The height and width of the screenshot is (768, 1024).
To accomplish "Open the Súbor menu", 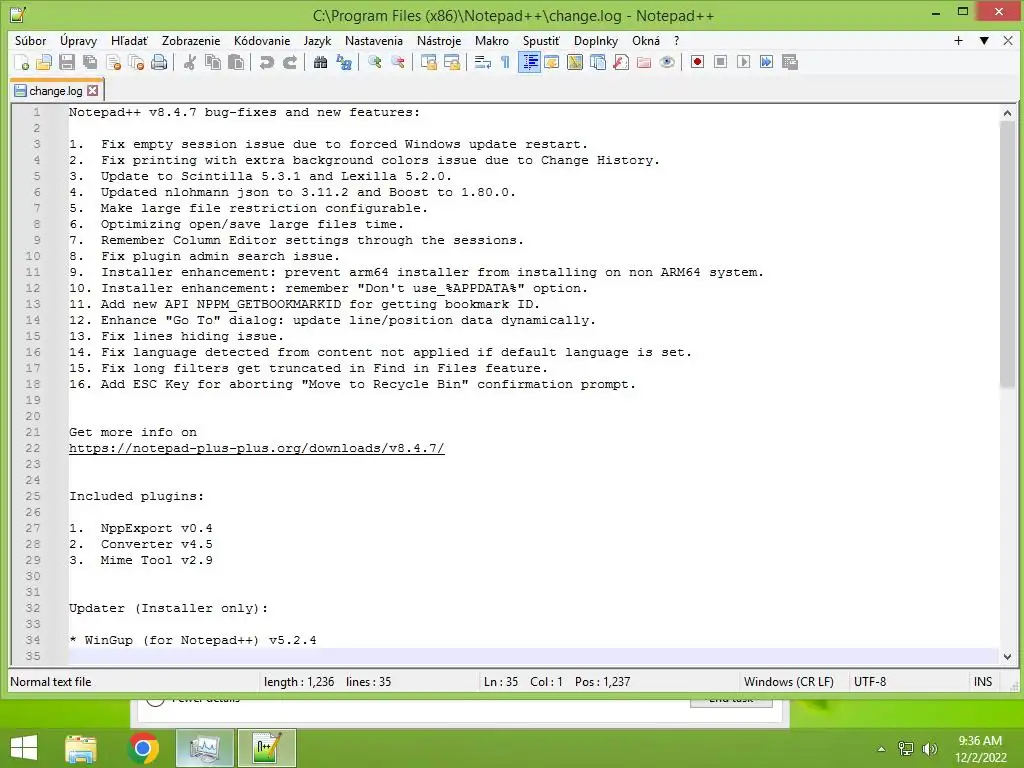I will tap(31, 40).
